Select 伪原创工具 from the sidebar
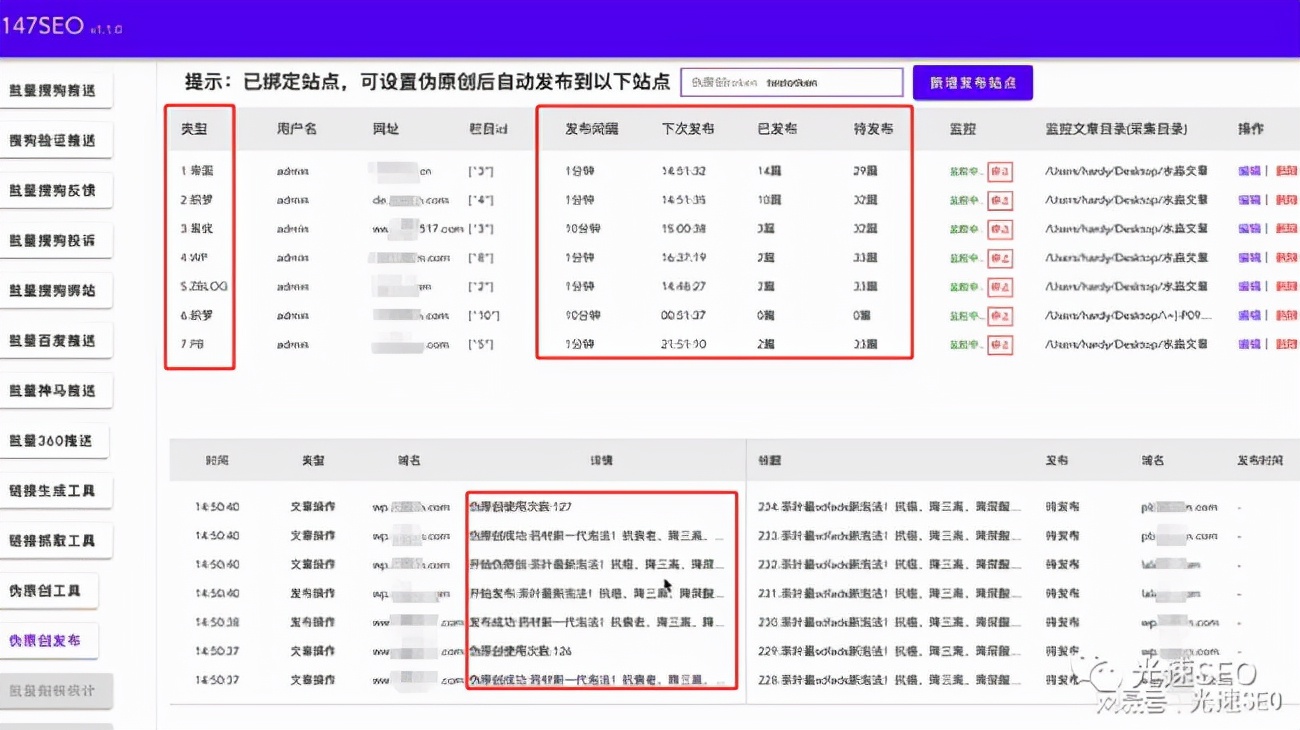Image resolution: width=1300 pixels, height=730 pixels. 52,590
